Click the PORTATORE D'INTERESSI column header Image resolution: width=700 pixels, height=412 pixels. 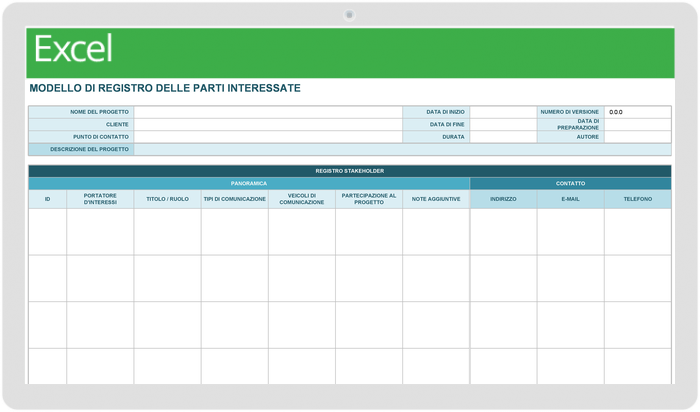[x=100, y=199]
